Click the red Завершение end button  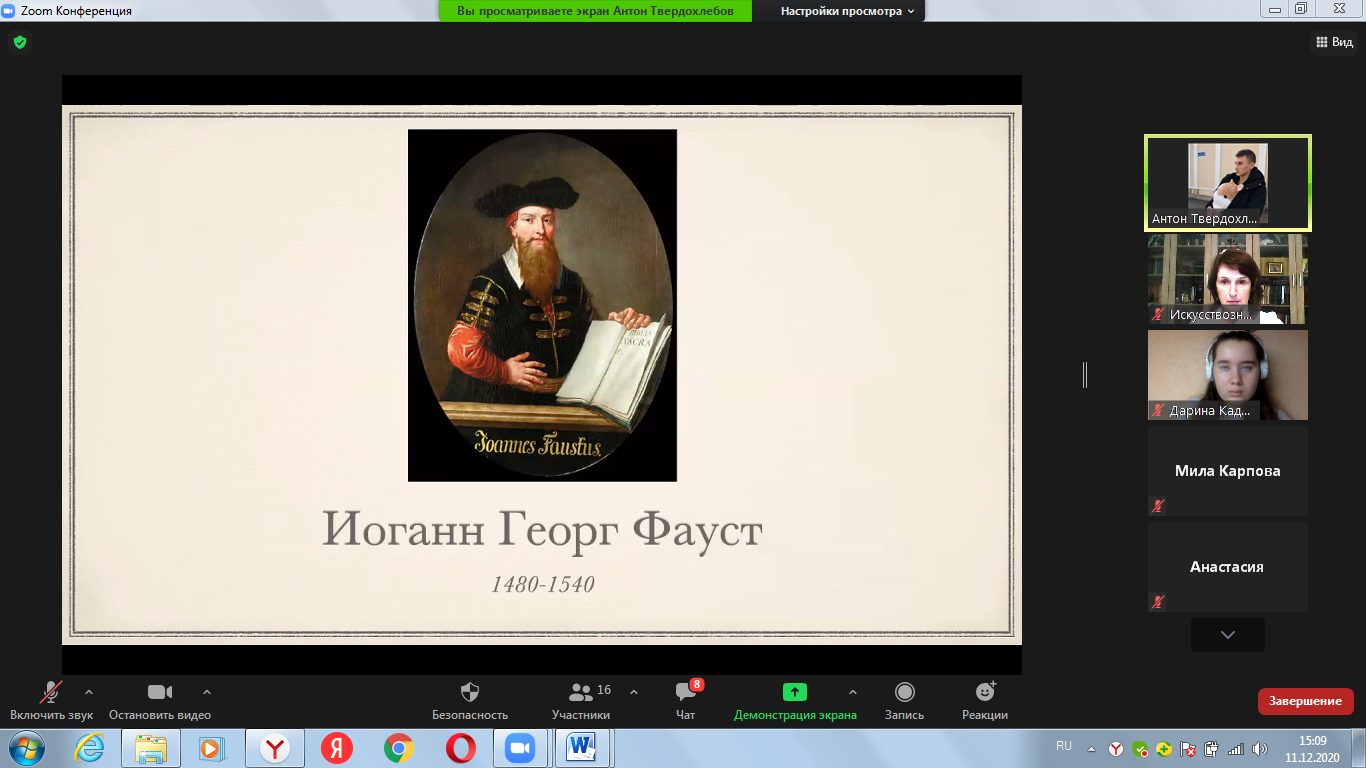pos(1306,701)
